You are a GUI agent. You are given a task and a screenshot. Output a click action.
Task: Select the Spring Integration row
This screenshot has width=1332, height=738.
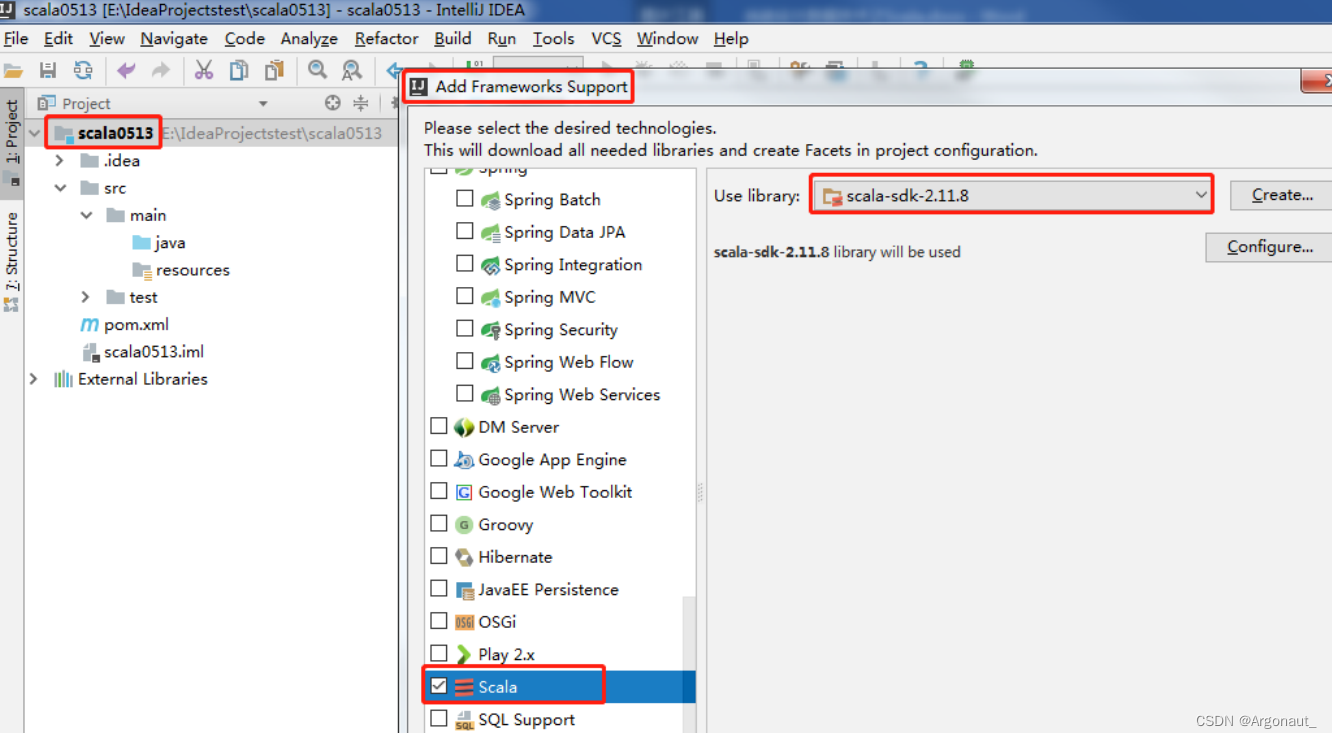pos(573,264)
